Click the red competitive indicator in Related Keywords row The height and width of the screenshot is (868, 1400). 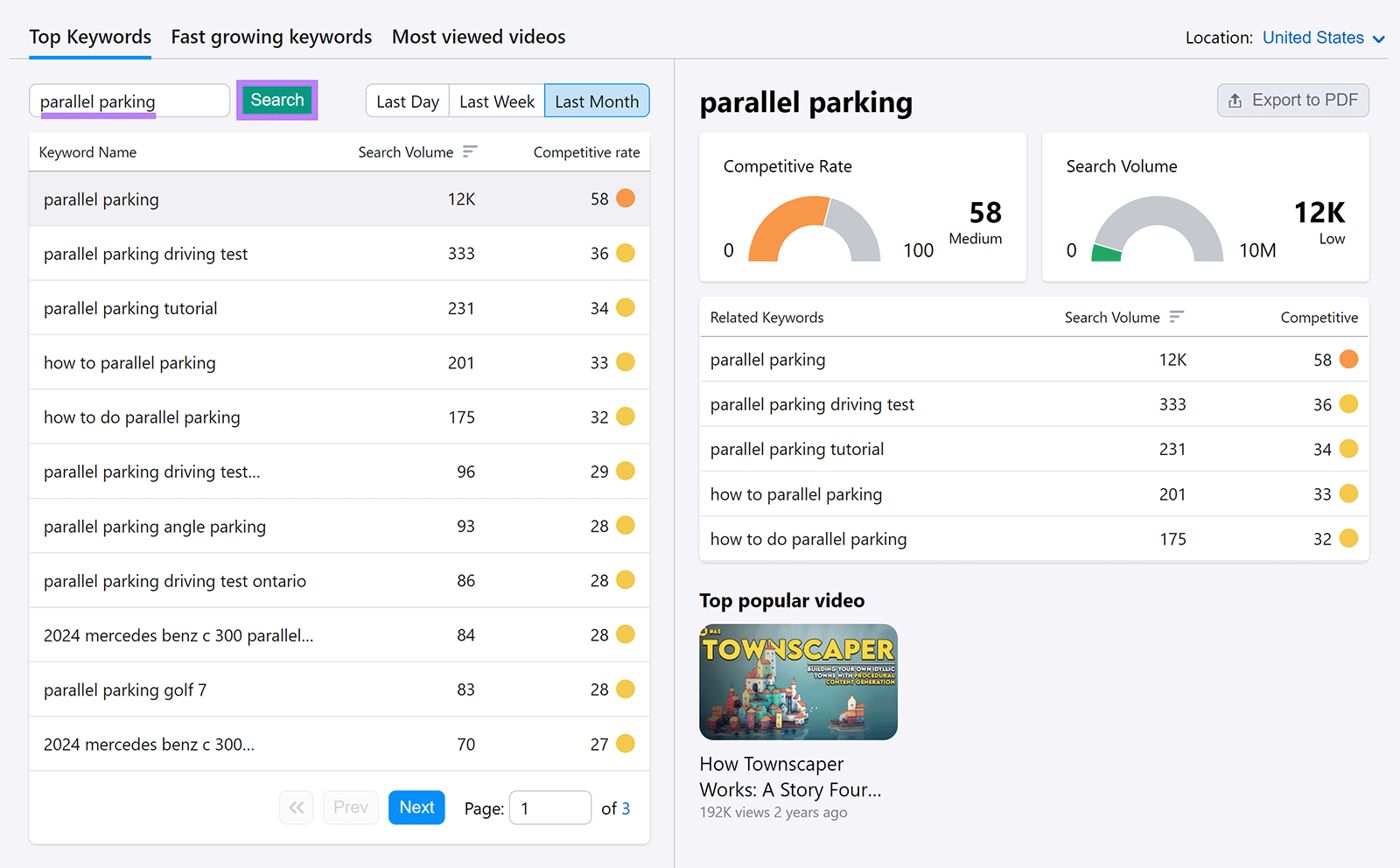pyautogui.click(x=1349, y=359)
